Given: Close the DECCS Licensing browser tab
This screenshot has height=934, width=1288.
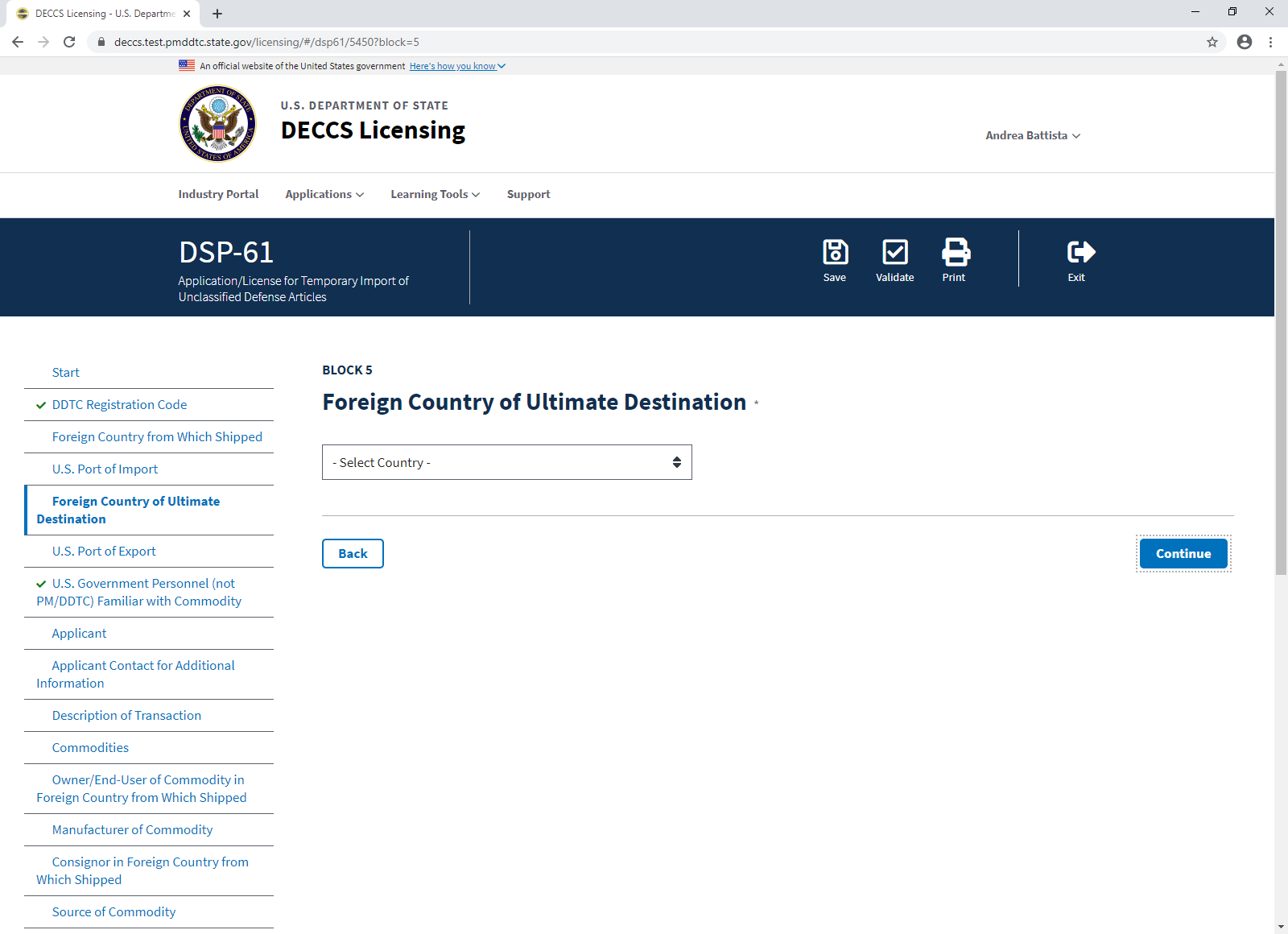Looking at the screenshot, I should point(187,14).
